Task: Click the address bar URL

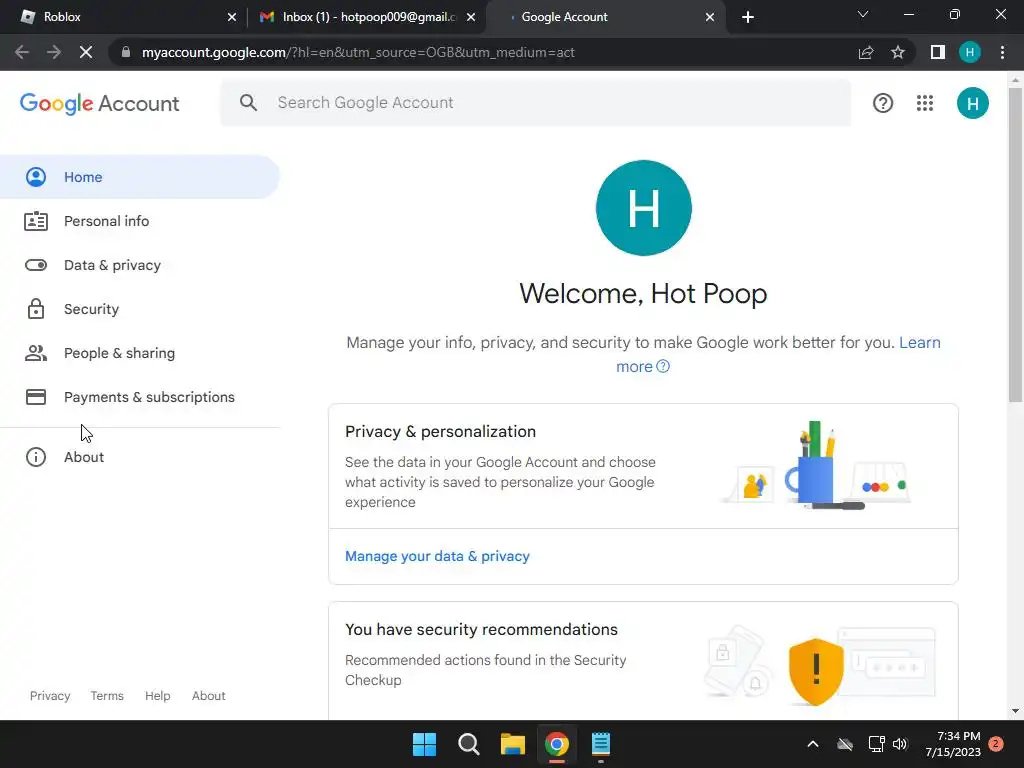Action: click(358, 52)
